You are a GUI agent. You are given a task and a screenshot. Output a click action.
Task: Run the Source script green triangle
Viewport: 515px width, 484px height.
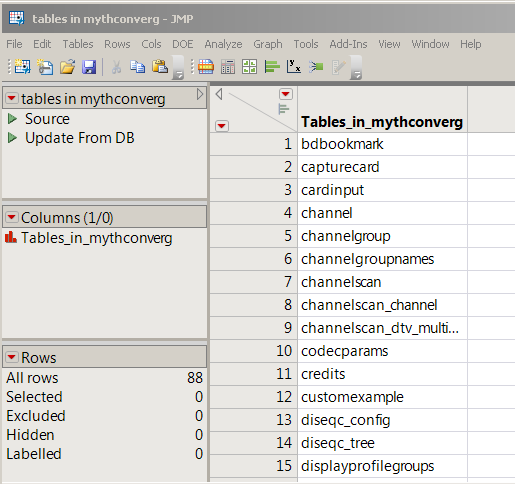12,119
